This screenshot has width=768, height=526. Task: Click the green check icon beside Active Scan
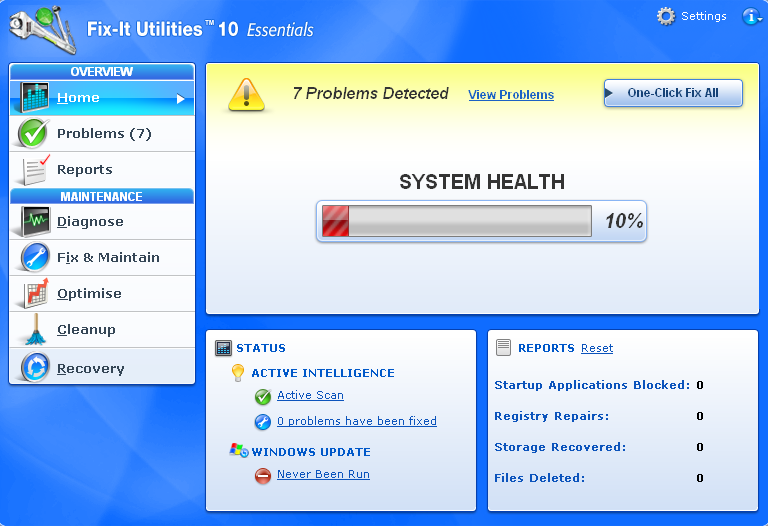(263, 396)
